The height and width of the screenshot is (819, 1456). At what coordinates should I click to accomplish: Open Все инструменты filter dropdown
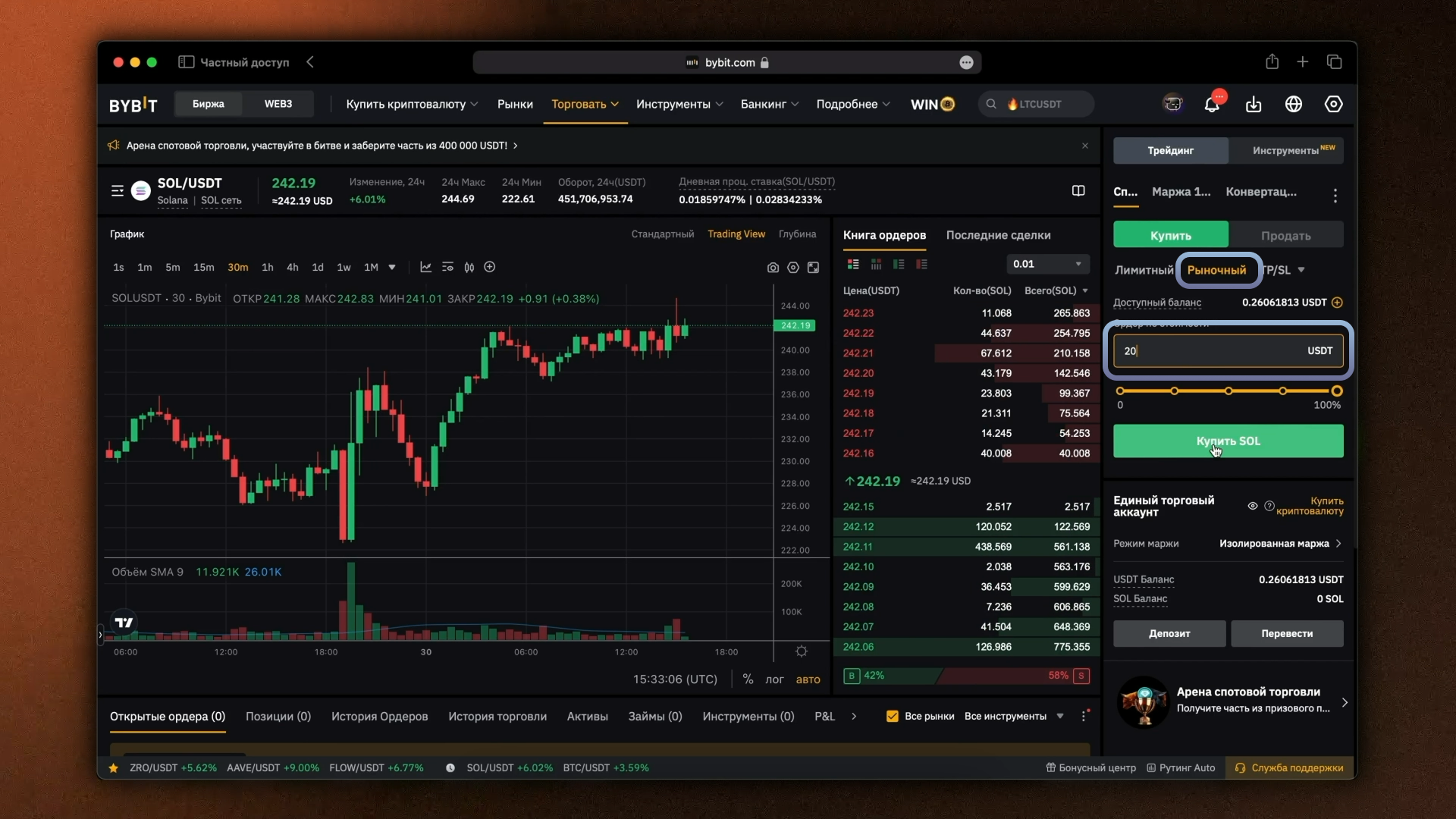coord(1014,717)
